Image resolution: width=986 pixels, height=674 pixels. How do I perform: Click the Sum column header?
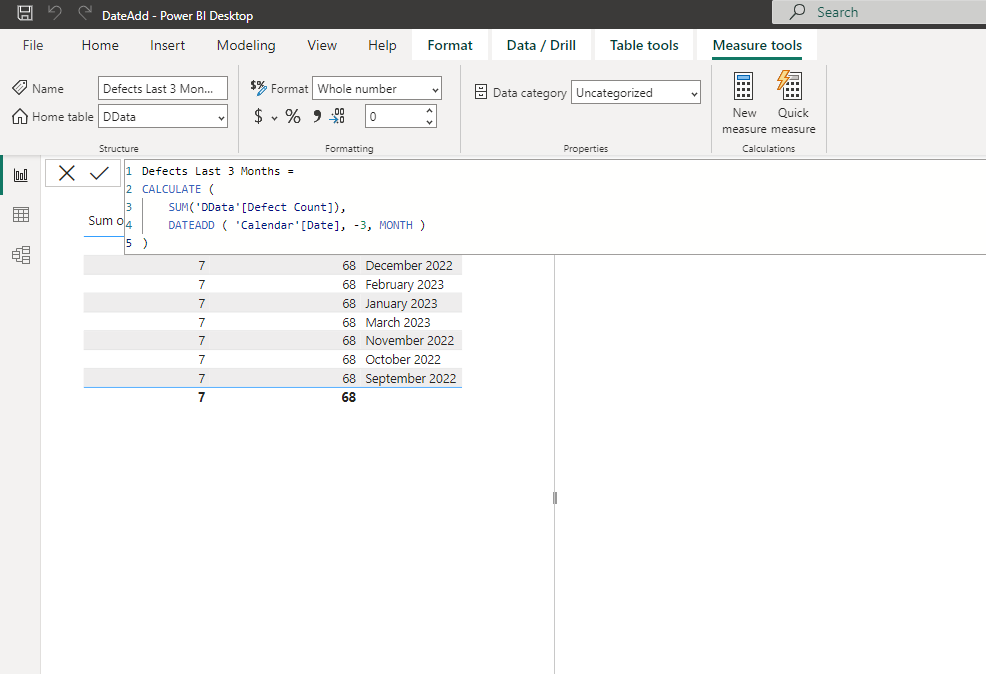click(105, 221)
